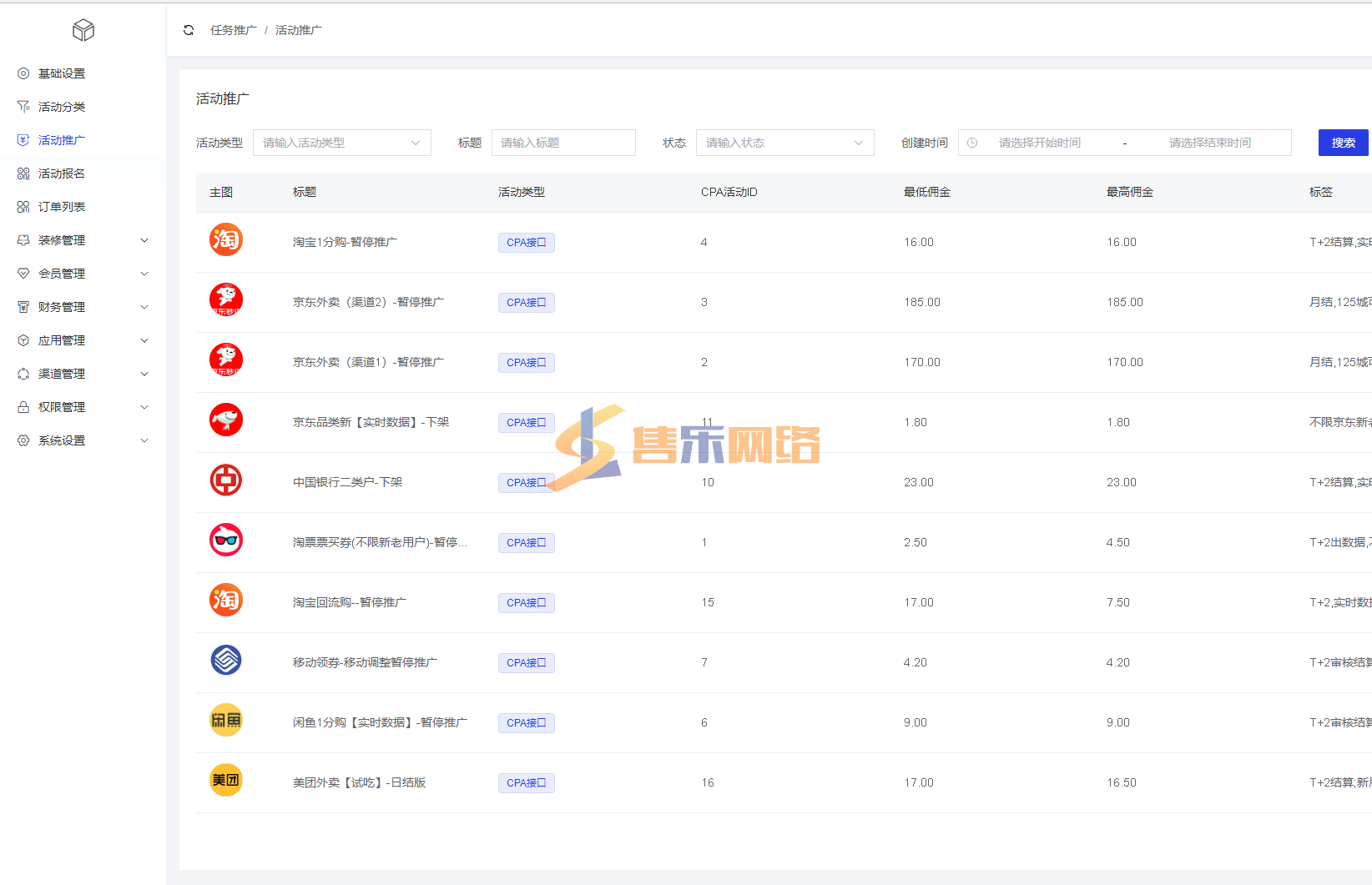Open the 状态 status dropdown
This screenshot has width=1372, height=885.
click(784, 143)
